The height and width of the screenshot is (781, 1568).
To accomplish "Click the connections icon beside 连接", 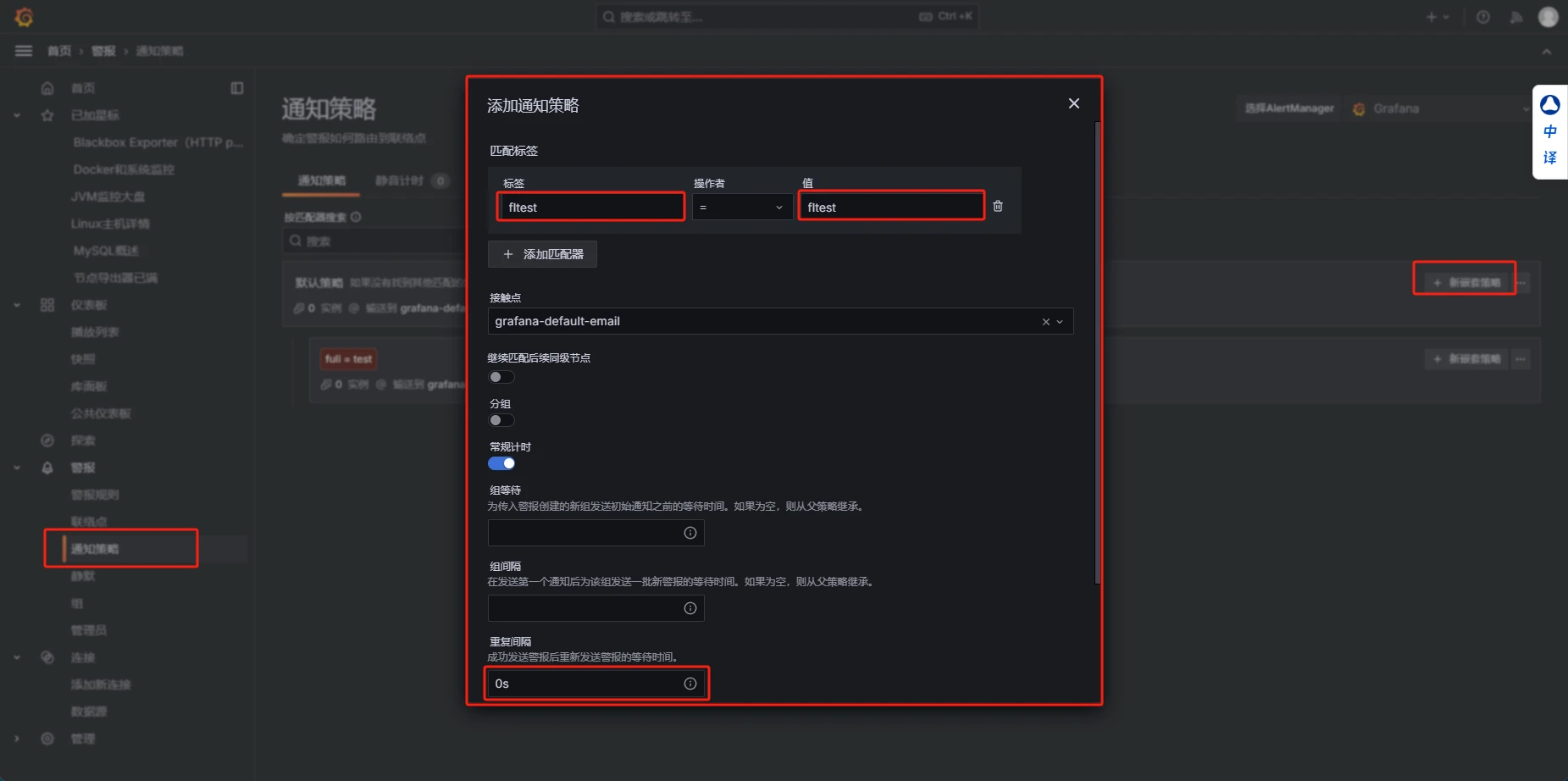I will point(47,657).
